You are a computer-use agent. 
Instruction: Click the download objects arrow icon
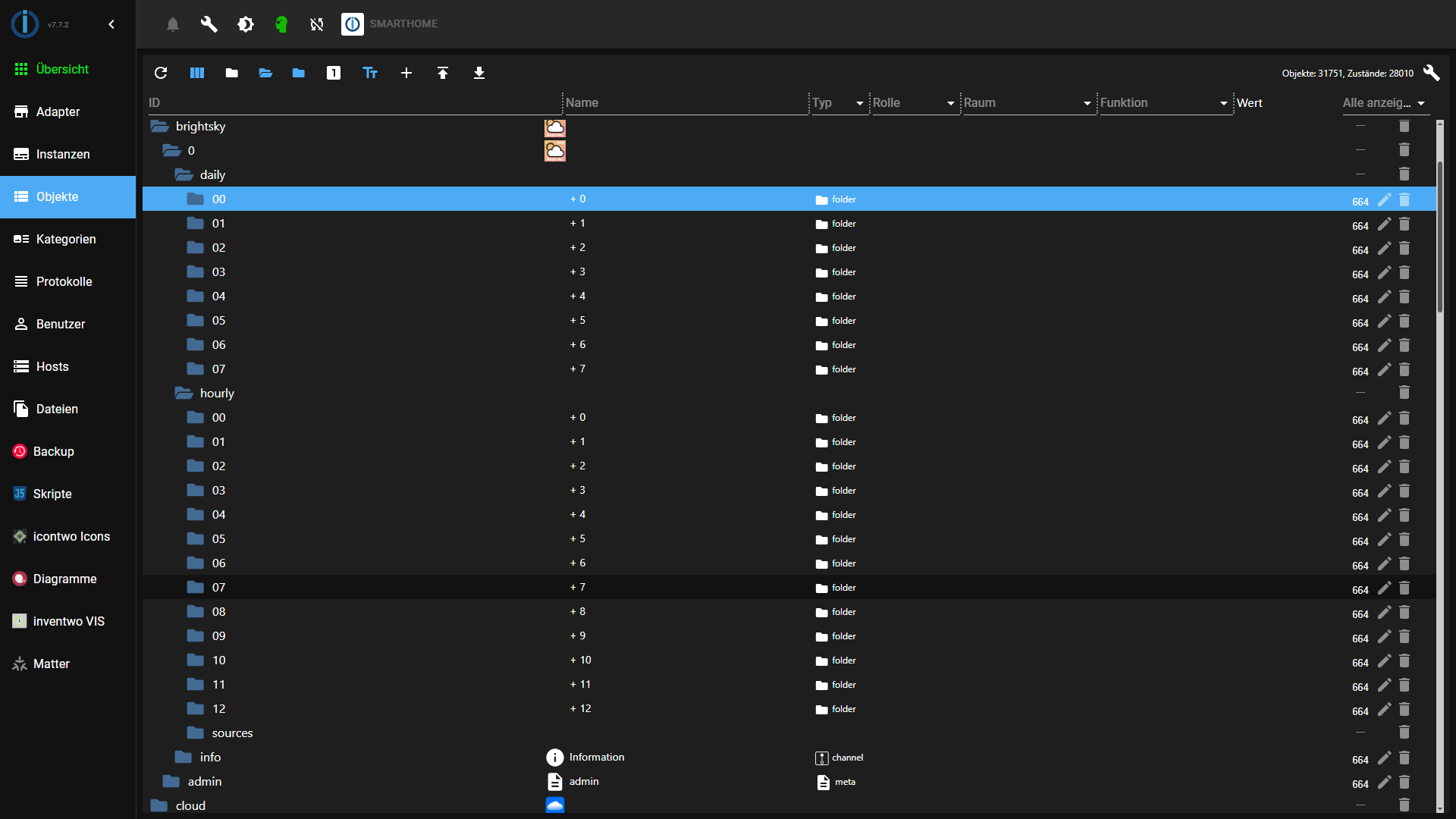point(479,73)
